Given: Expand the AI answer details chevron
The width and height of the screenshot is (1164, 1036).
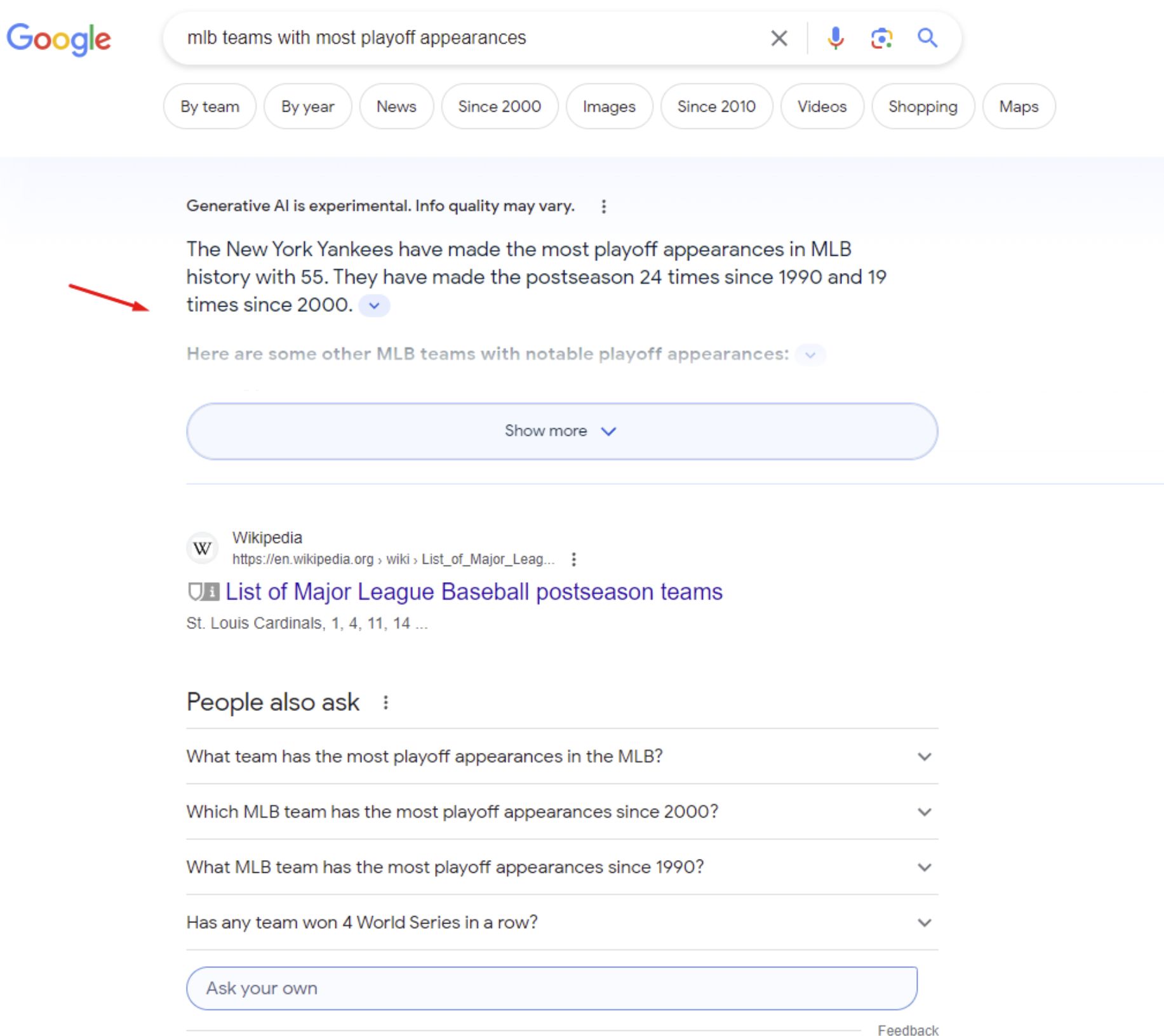Looking at the screenshot, I should pos(373,305).
